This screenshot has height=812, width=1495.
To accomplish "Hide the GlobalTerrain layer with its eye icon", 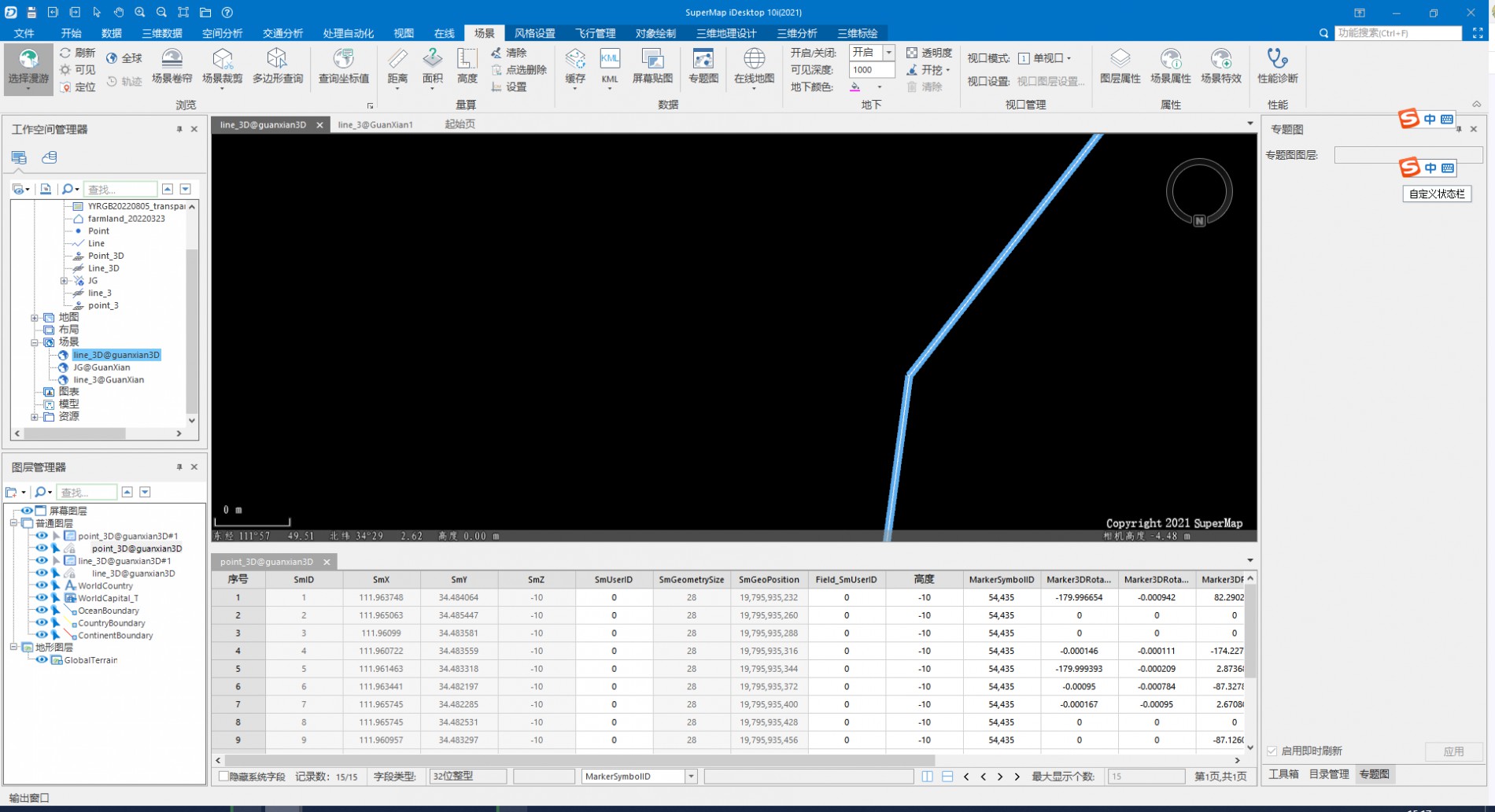I will (x=42, y=660).
